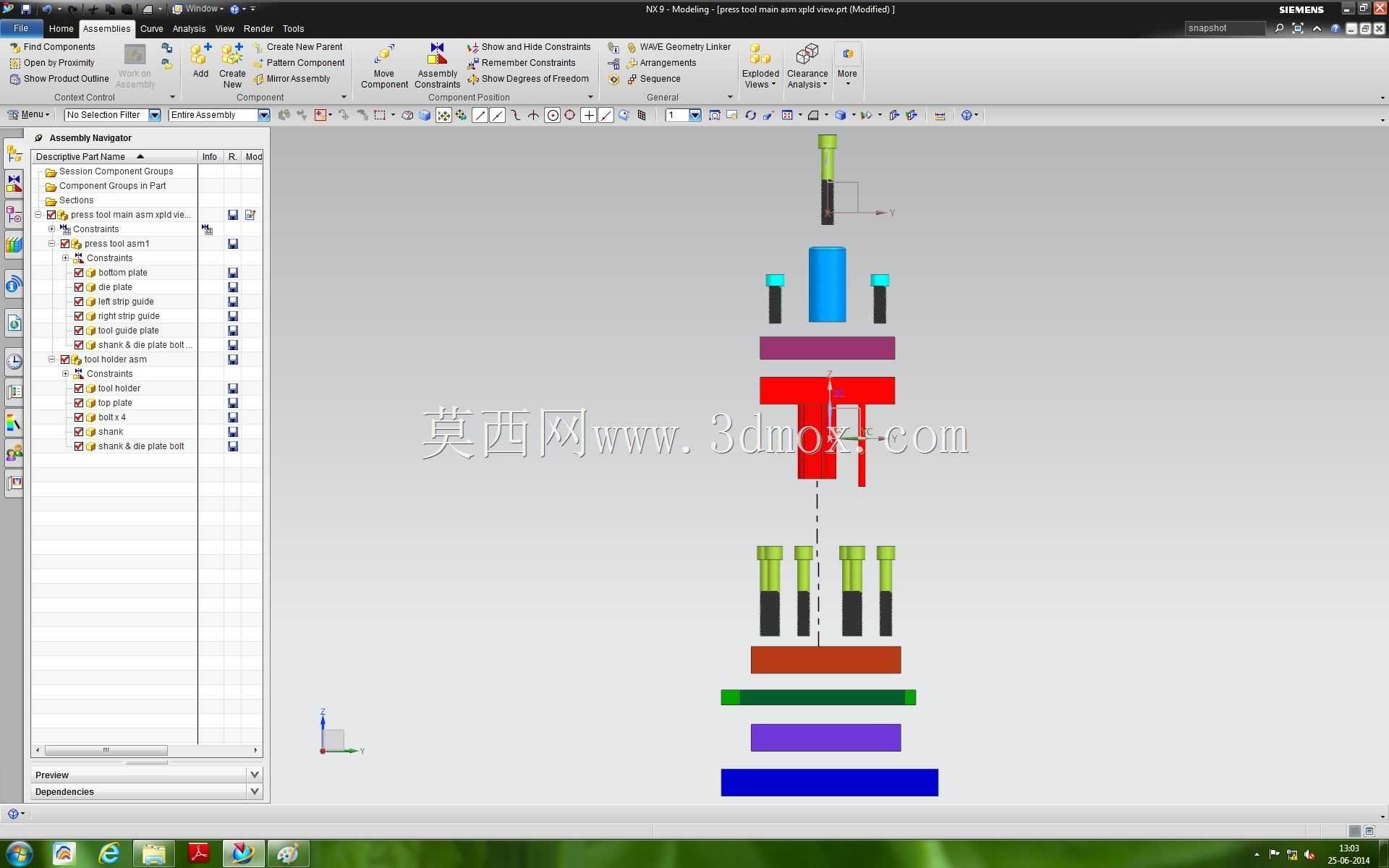
Task: Open the Exploded Views dropdown
Action: (760, 66)
